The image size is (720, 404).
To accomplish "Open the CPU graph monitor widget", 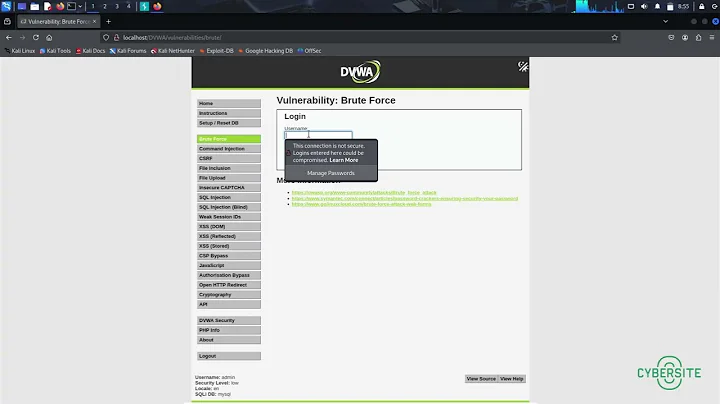I will [x=600, y=6].
